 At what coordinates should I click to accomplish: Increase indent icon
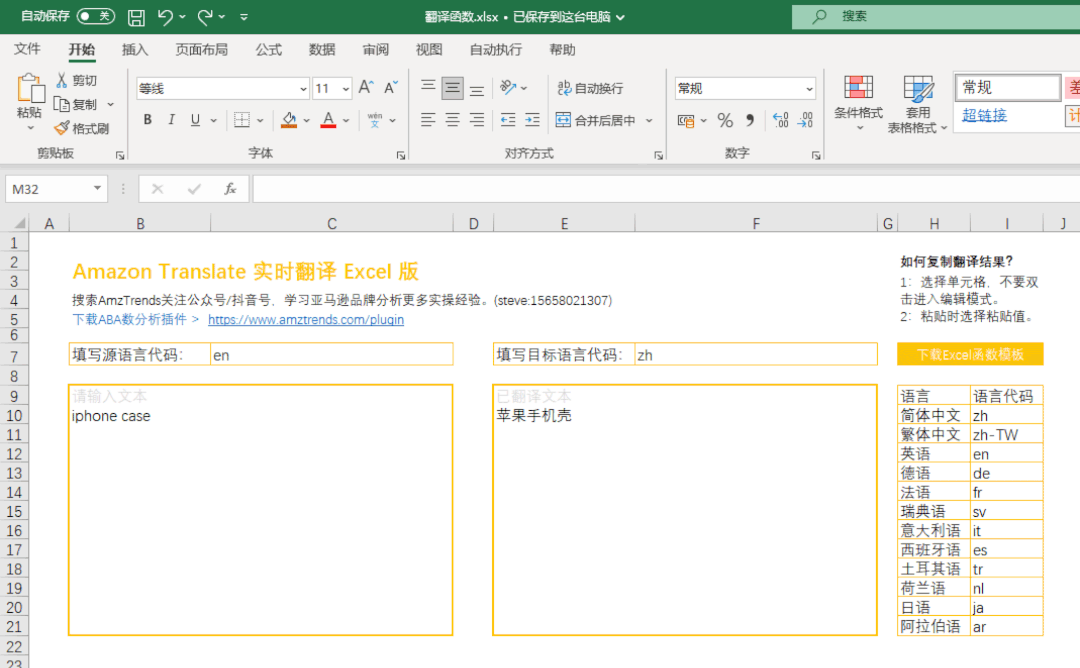point(532,120)
